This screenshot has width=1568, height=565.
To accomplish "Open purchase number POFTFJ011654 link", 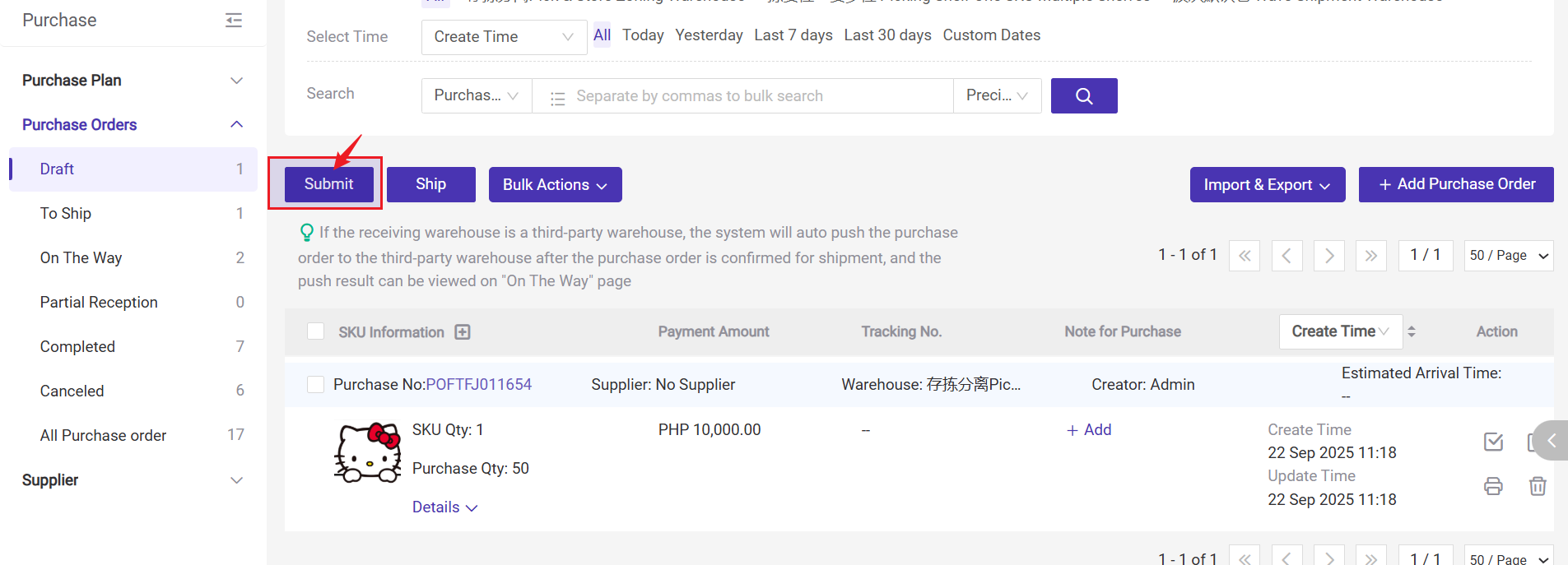I will (478, 384).
